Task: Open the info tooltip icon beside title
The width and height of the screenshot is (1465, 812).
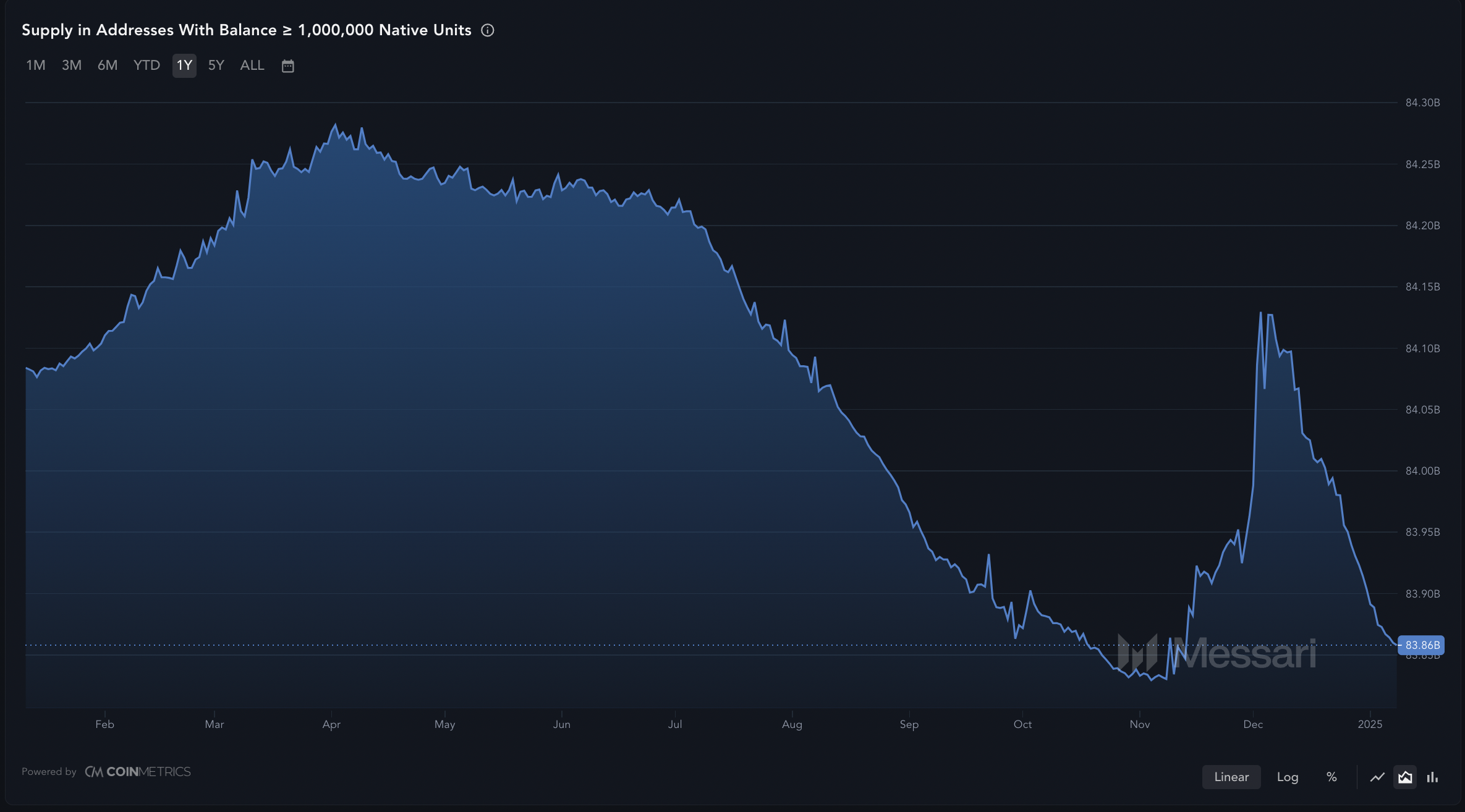Action: tap(487, 30)
